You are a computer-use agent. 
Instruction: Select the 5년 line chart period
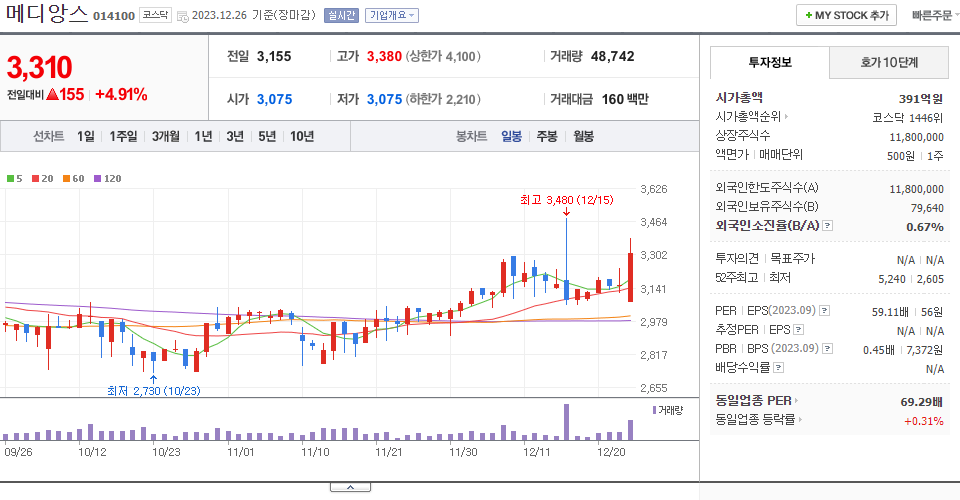(267, 136)
